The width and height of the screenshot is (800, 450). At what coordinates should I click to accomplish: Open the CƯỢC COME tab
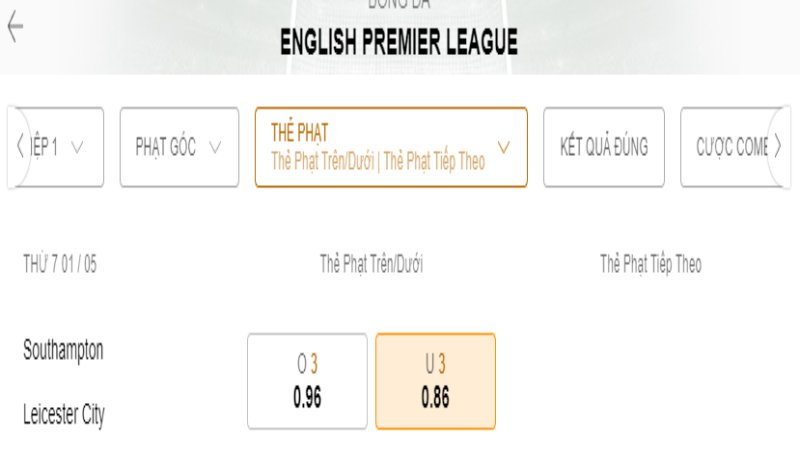pyautogui.click(x=732, y=147)
